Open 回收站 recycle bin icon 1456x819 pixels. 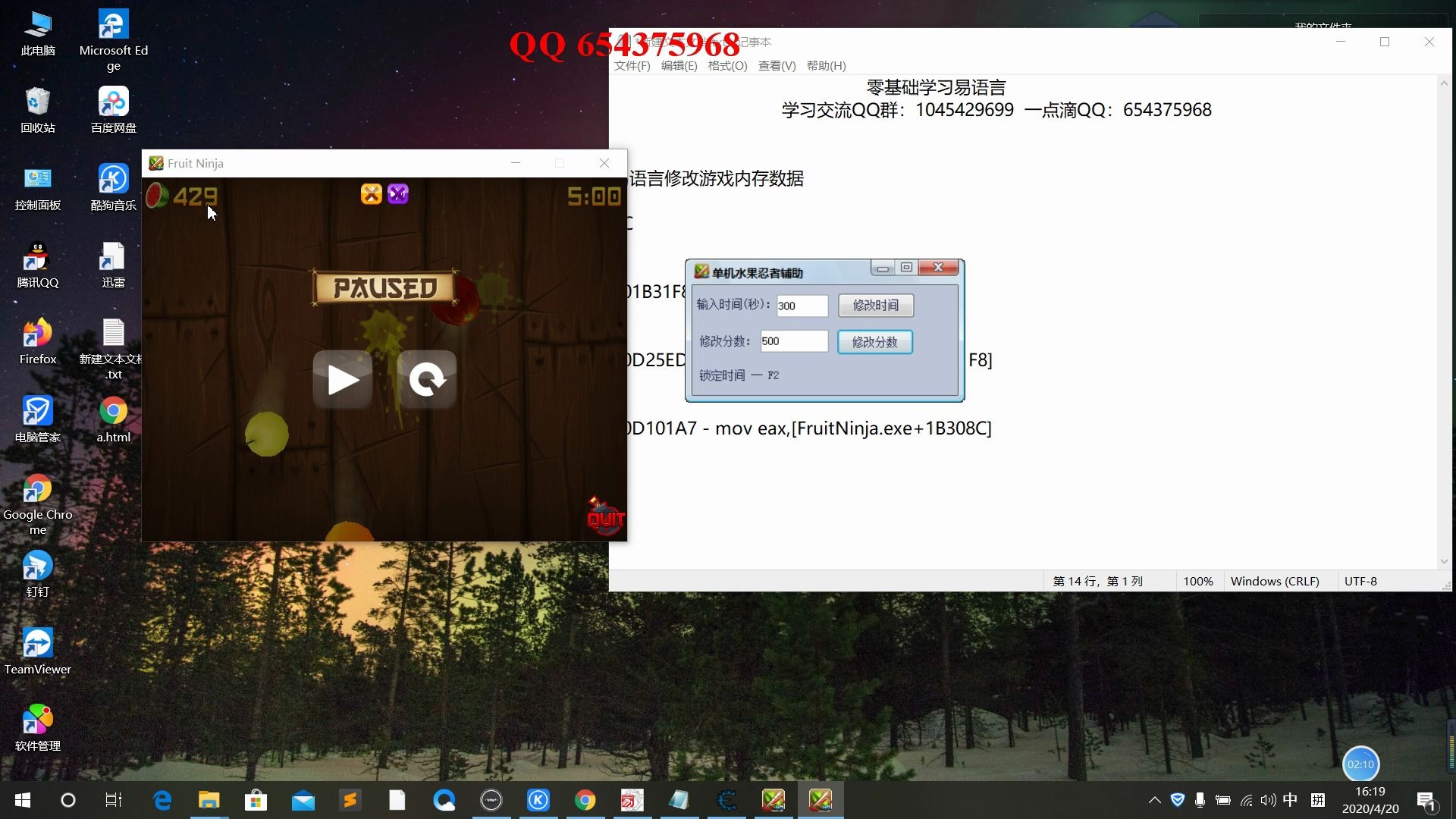pos(37,111)
